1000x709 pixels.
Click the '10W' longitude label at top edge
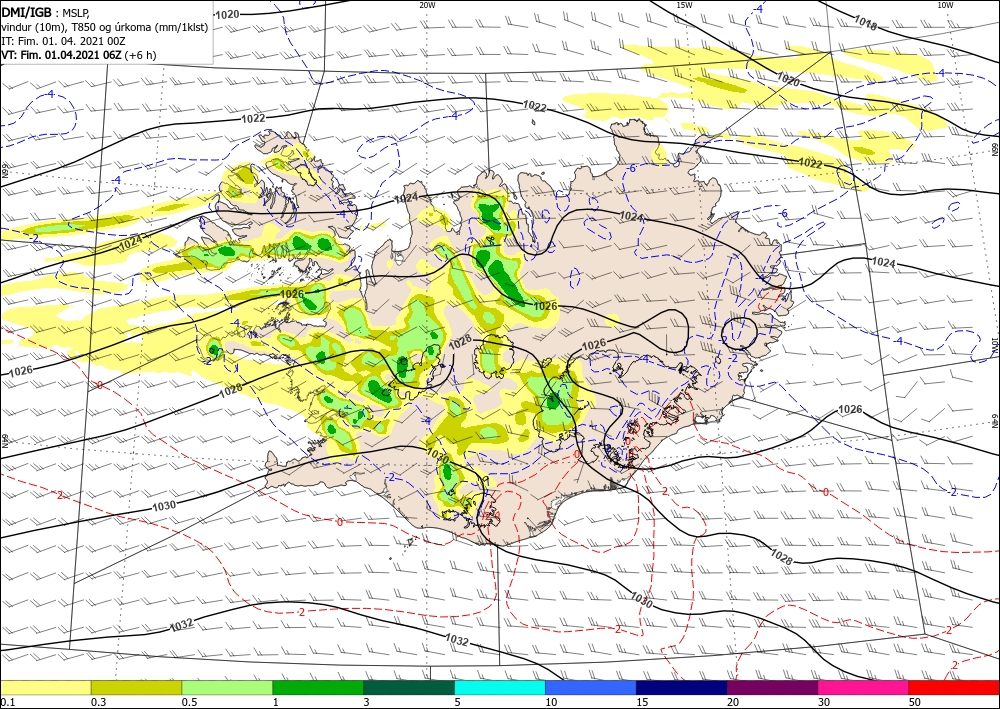(x=945, y=5)
